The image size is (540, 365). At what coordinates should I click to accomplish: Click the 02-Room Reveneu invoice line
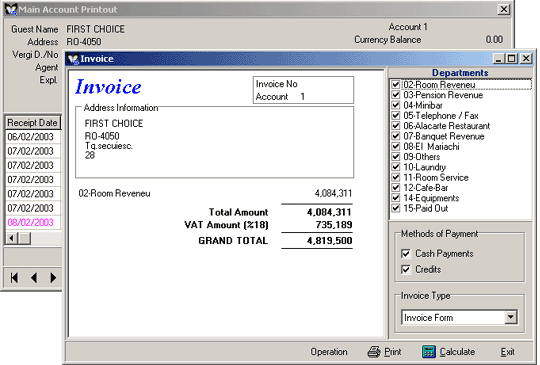click(x=215, y=193)
